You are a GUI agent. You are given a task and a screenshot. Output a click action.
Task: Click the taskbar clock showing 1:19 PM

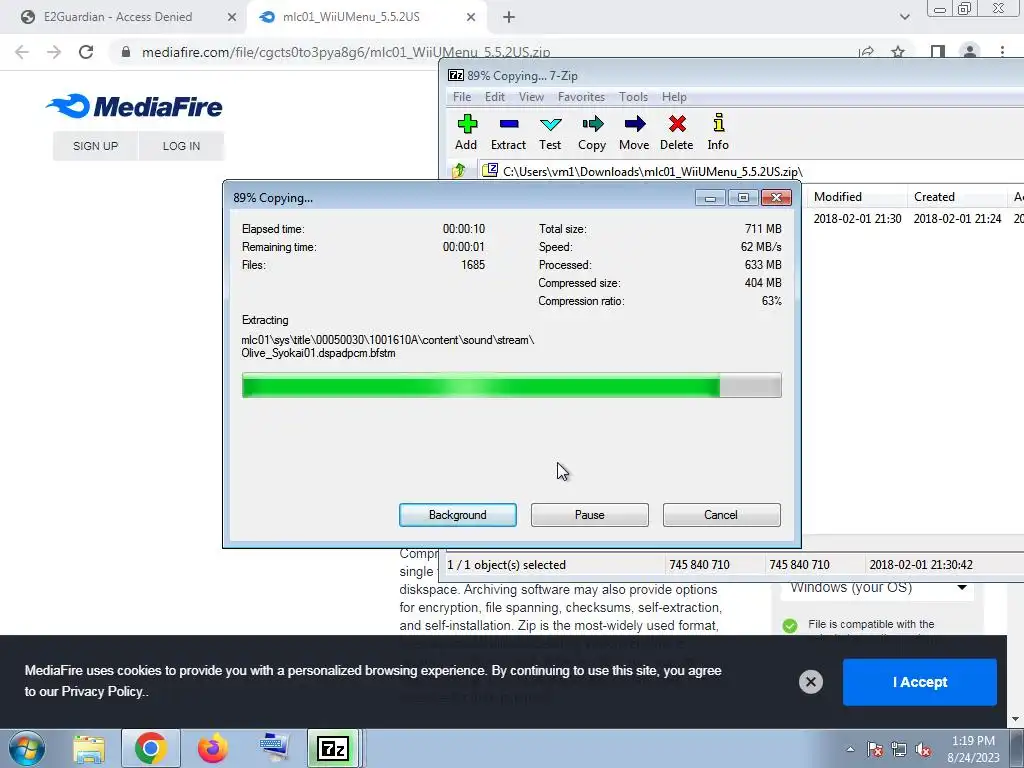coord(974,749)
